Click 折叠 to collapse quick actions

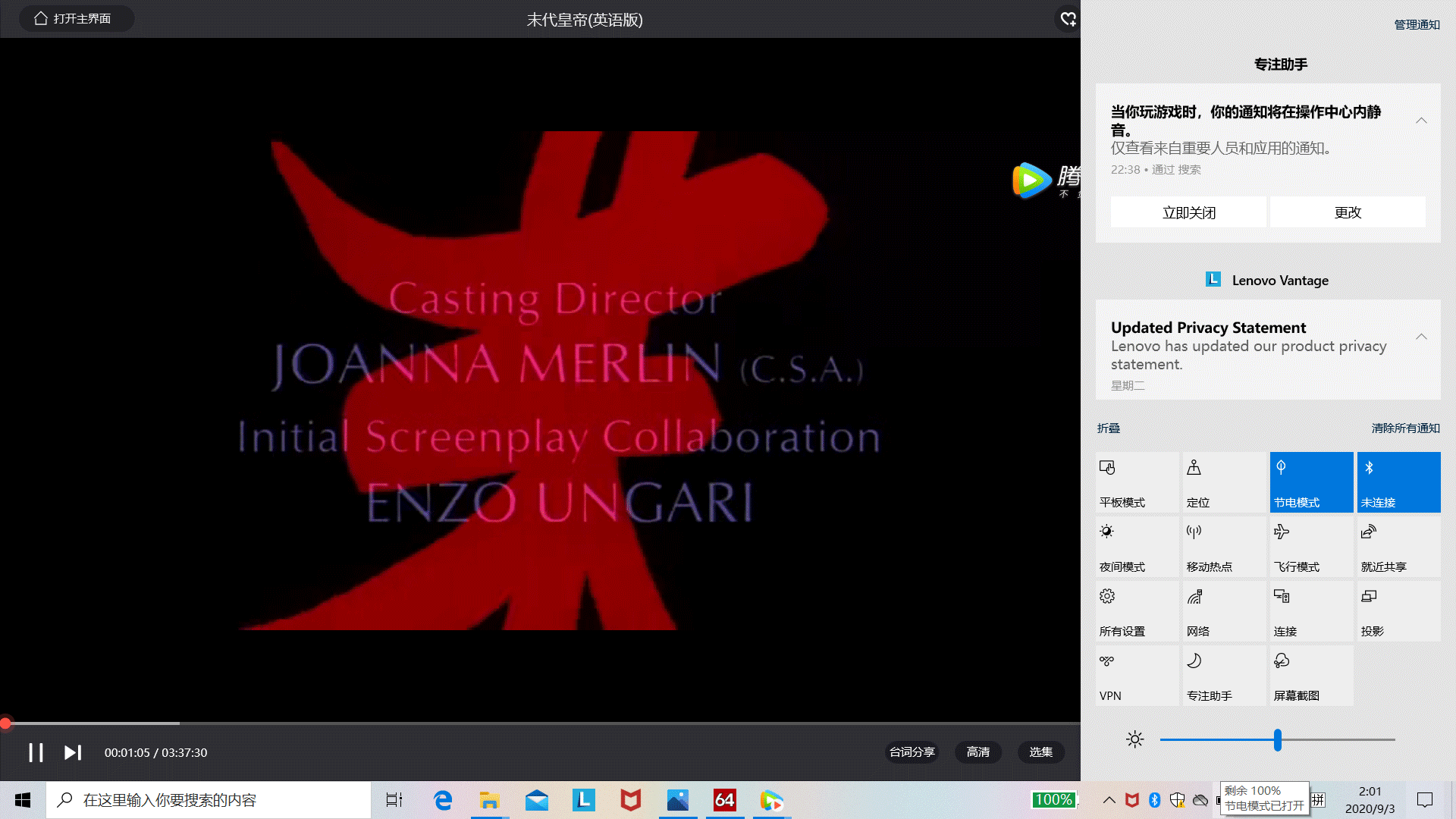click(1108, 428)
